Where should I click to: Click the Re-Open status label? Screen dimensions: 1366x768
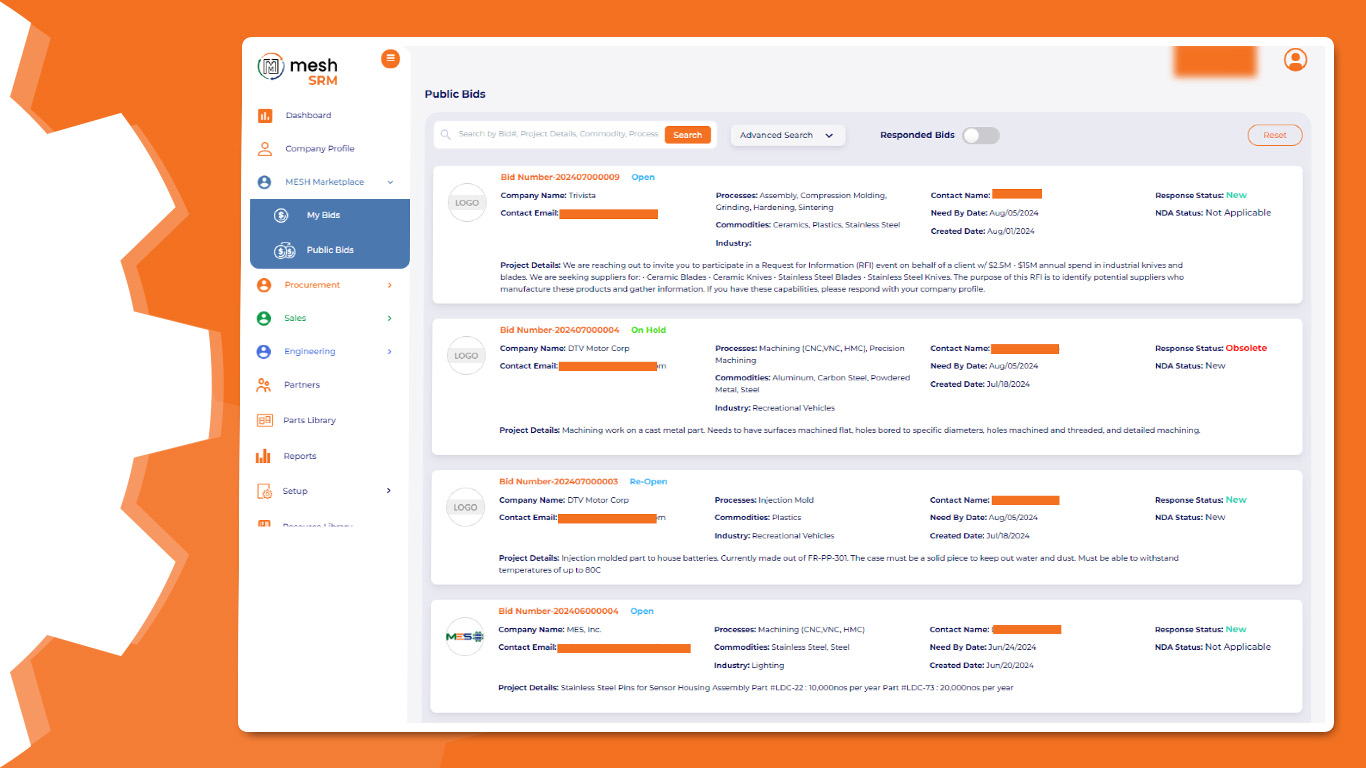pyautogui.click(x=648, y=482)
